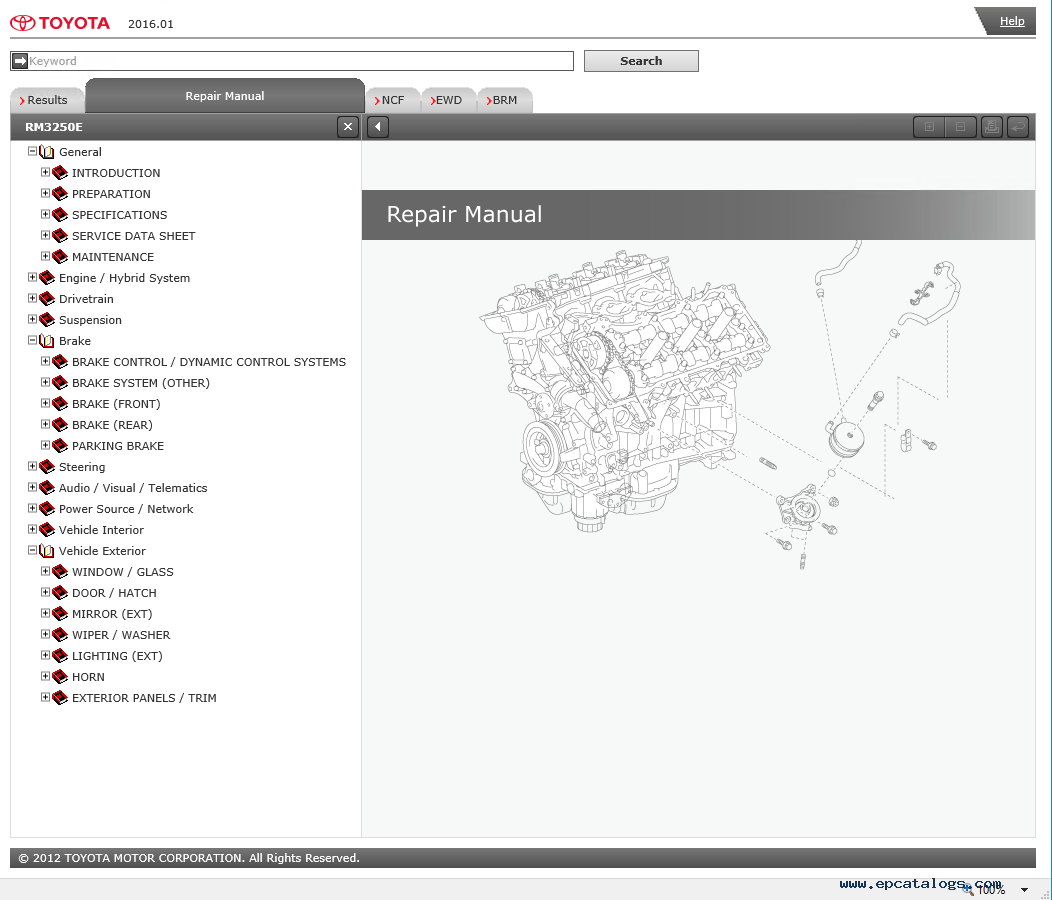Print the current manual page

(992, 127)
